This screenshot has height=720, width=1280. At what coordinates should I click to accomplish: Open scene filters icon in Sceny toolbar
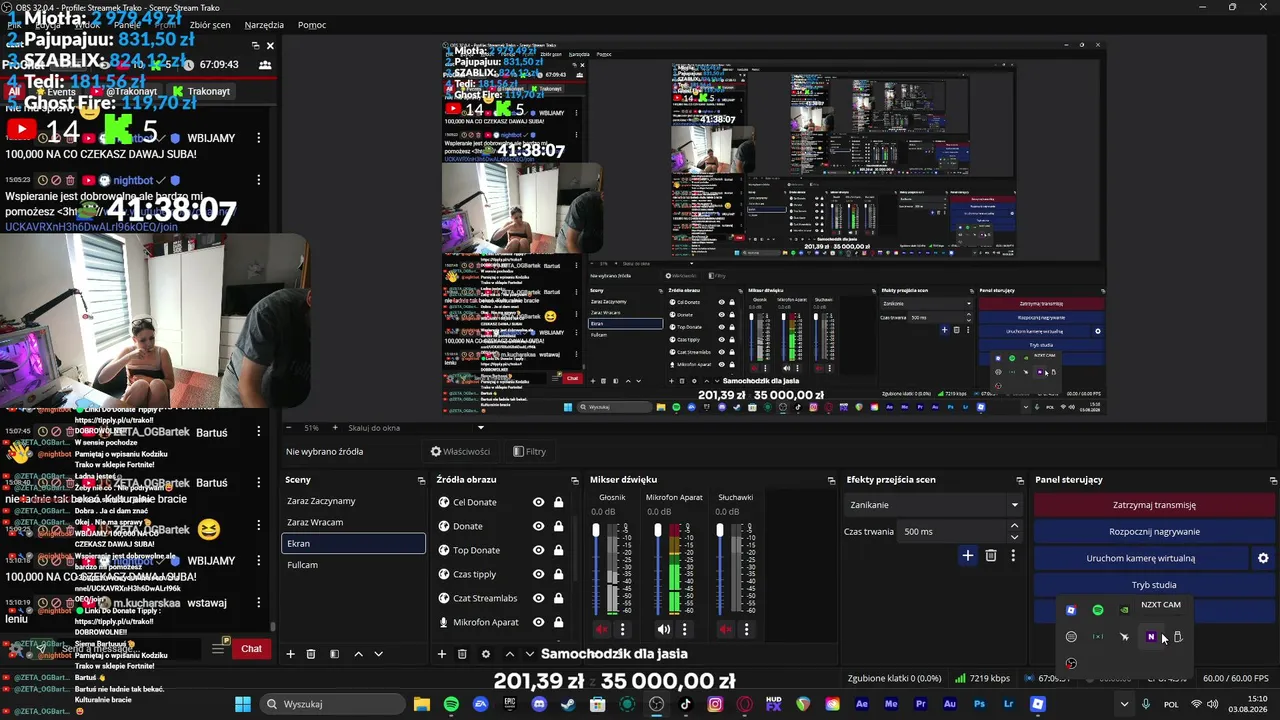tap(334, 654)
